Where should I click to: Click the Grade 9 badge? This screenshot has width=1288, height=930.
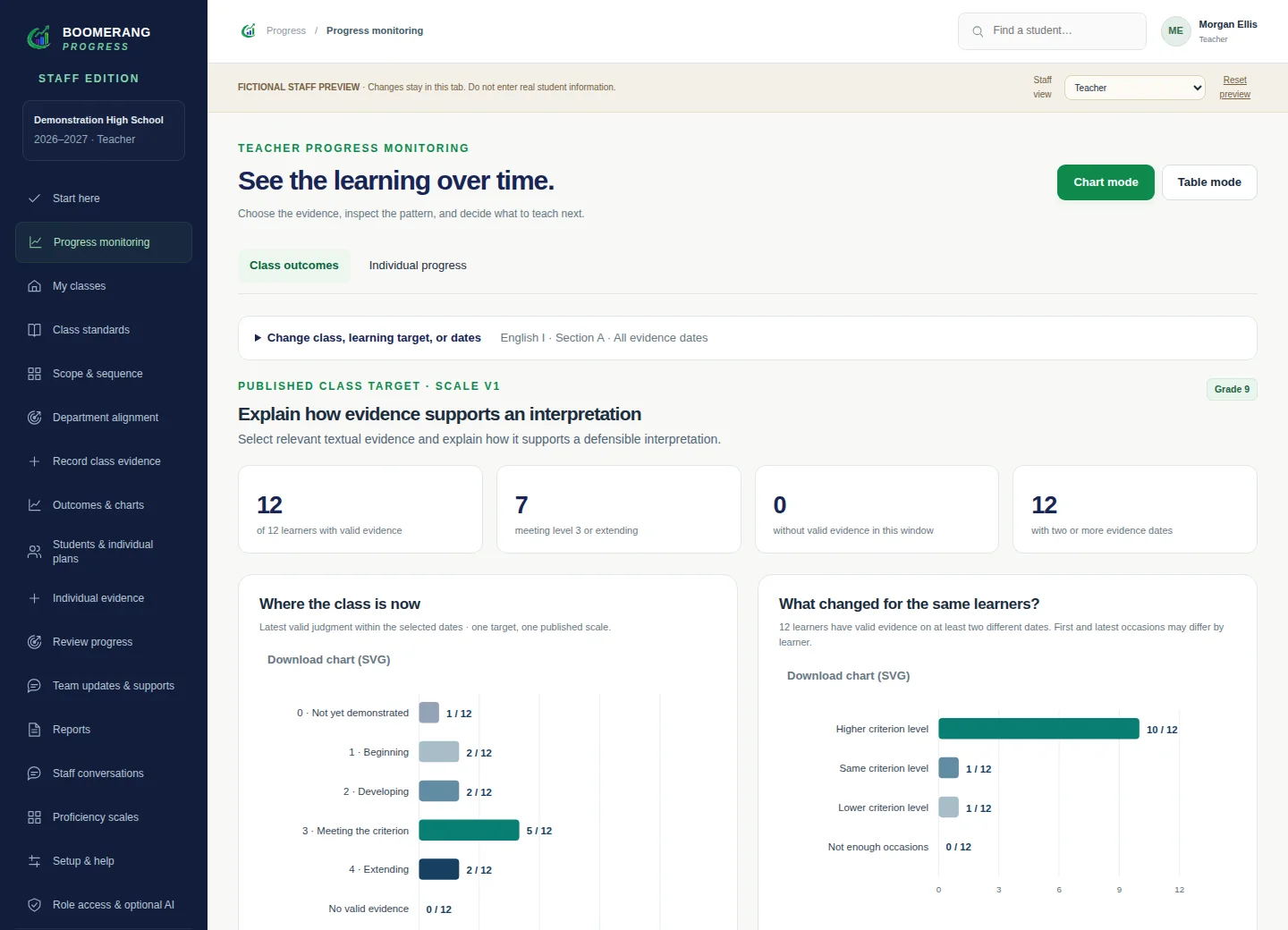(x=1232, y=389)
